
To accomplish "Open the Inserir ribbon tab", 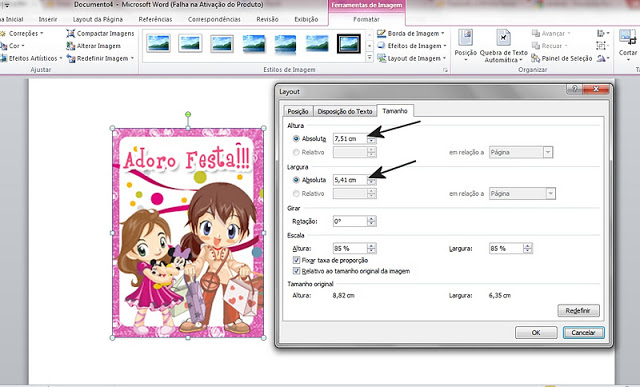I will [48, 19].
